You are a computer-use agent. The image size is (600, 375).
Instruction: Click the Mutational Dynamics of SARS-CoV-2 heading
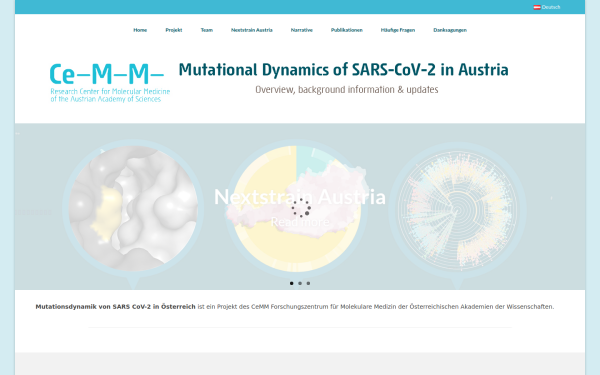(344, 70)
